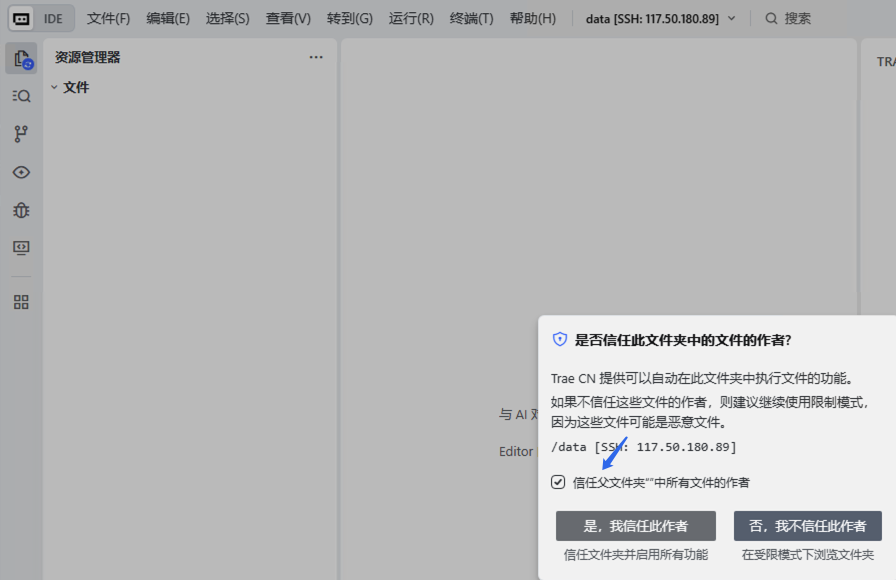This screenshot has height=580, width=896.
Task: Click 否，我不信任此作者 button
Action: click(x=807, y=526)
